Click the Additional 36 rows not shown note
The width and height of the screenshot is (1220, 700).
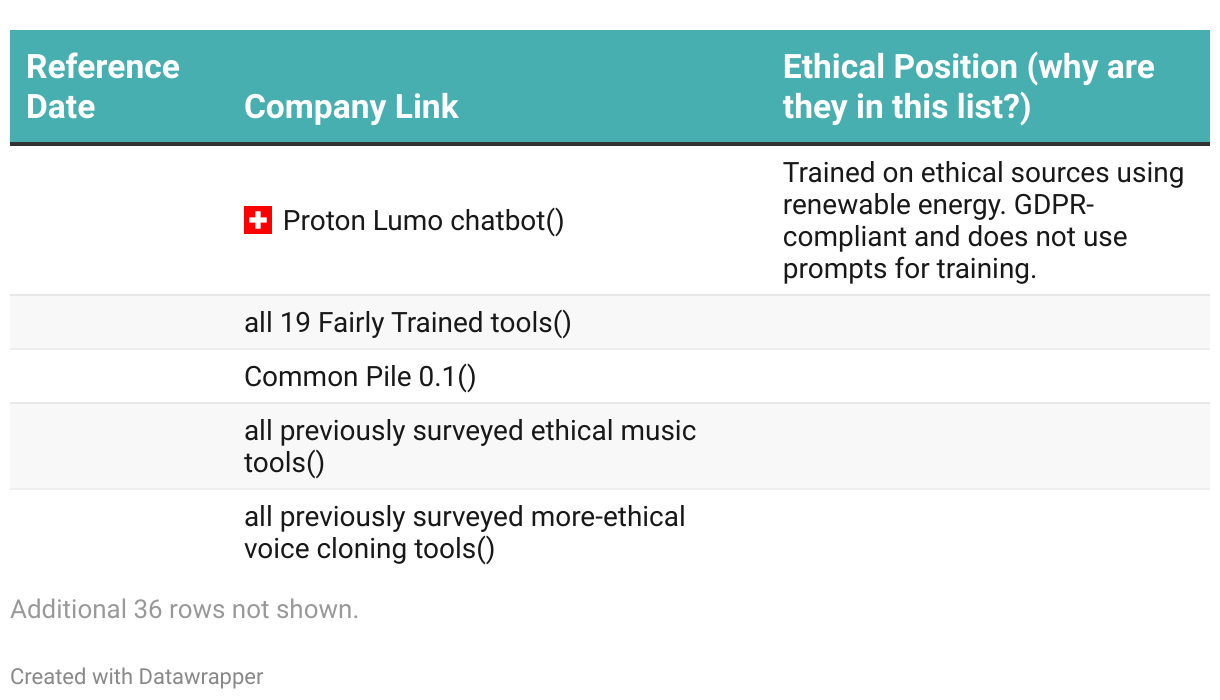pos(184,609)
